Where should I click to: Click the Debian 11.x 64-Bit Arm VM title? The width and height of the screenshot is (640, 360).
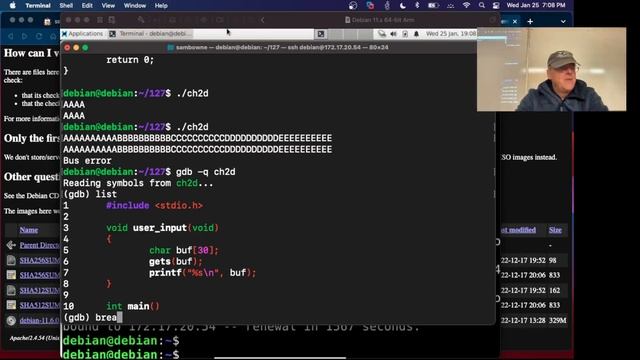[380, 20]
